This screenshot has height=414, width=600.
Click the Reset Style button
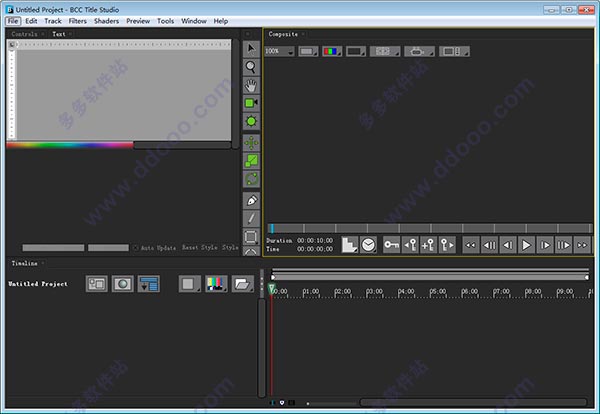pos(199,248)
